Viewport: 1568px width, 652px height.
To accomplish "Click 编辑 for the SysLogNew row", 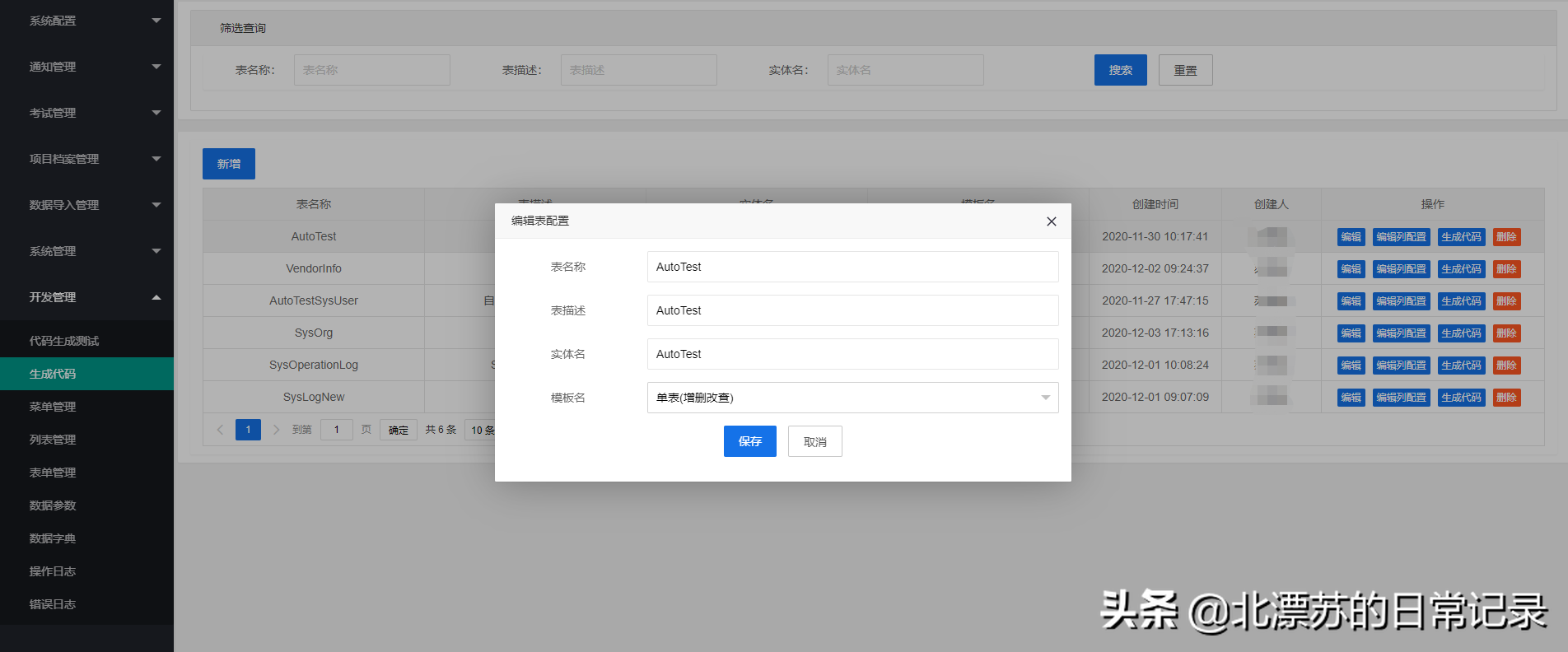I will 1351,398.
